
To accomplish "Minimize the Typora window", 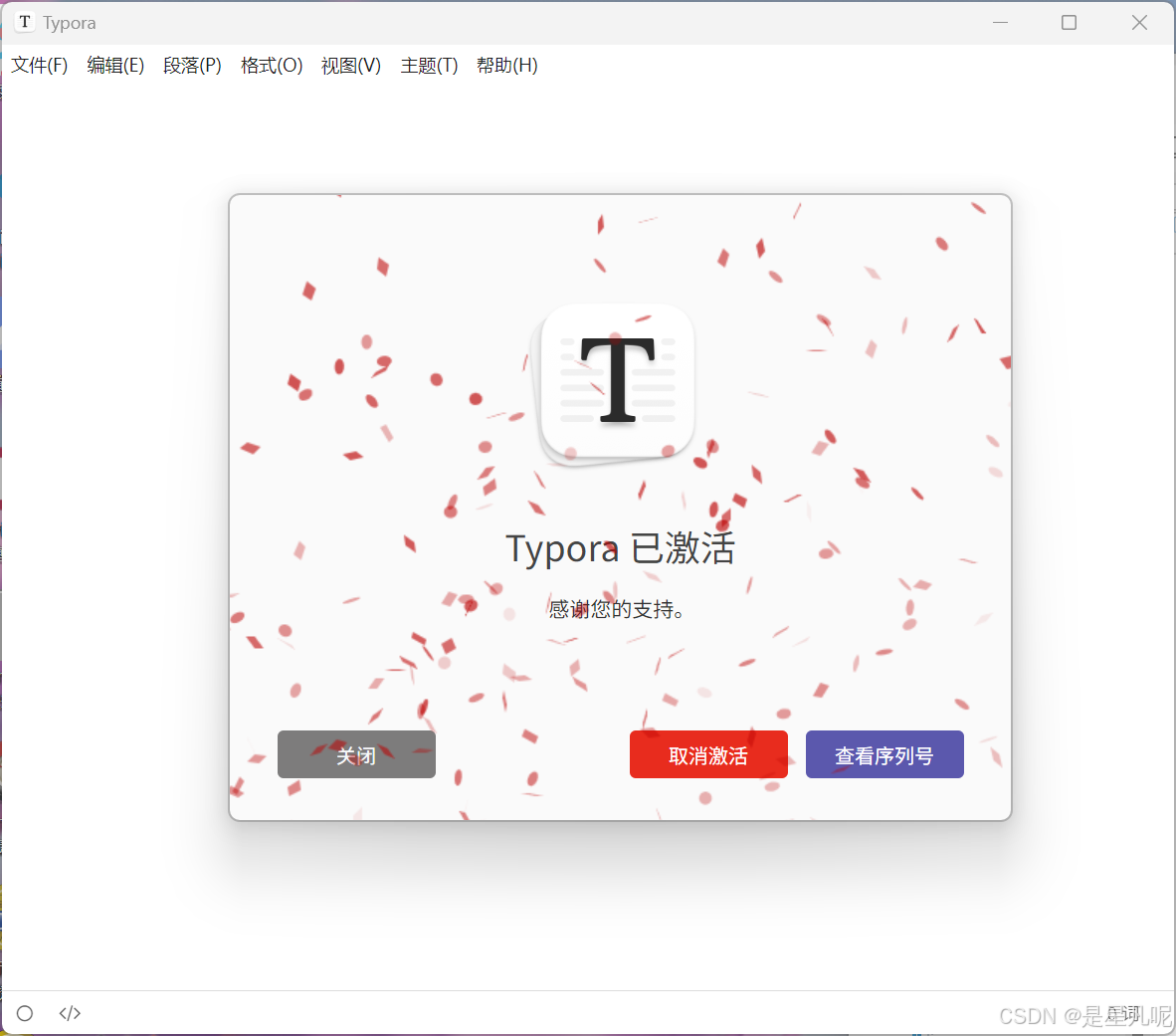I will 1001,23.
